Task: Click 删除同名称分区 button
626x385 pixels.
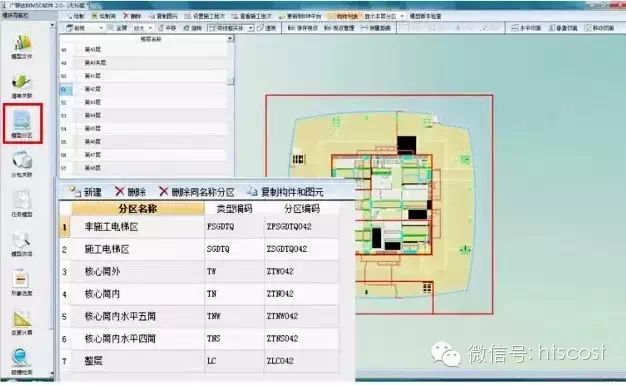Action: pos(196,192)
